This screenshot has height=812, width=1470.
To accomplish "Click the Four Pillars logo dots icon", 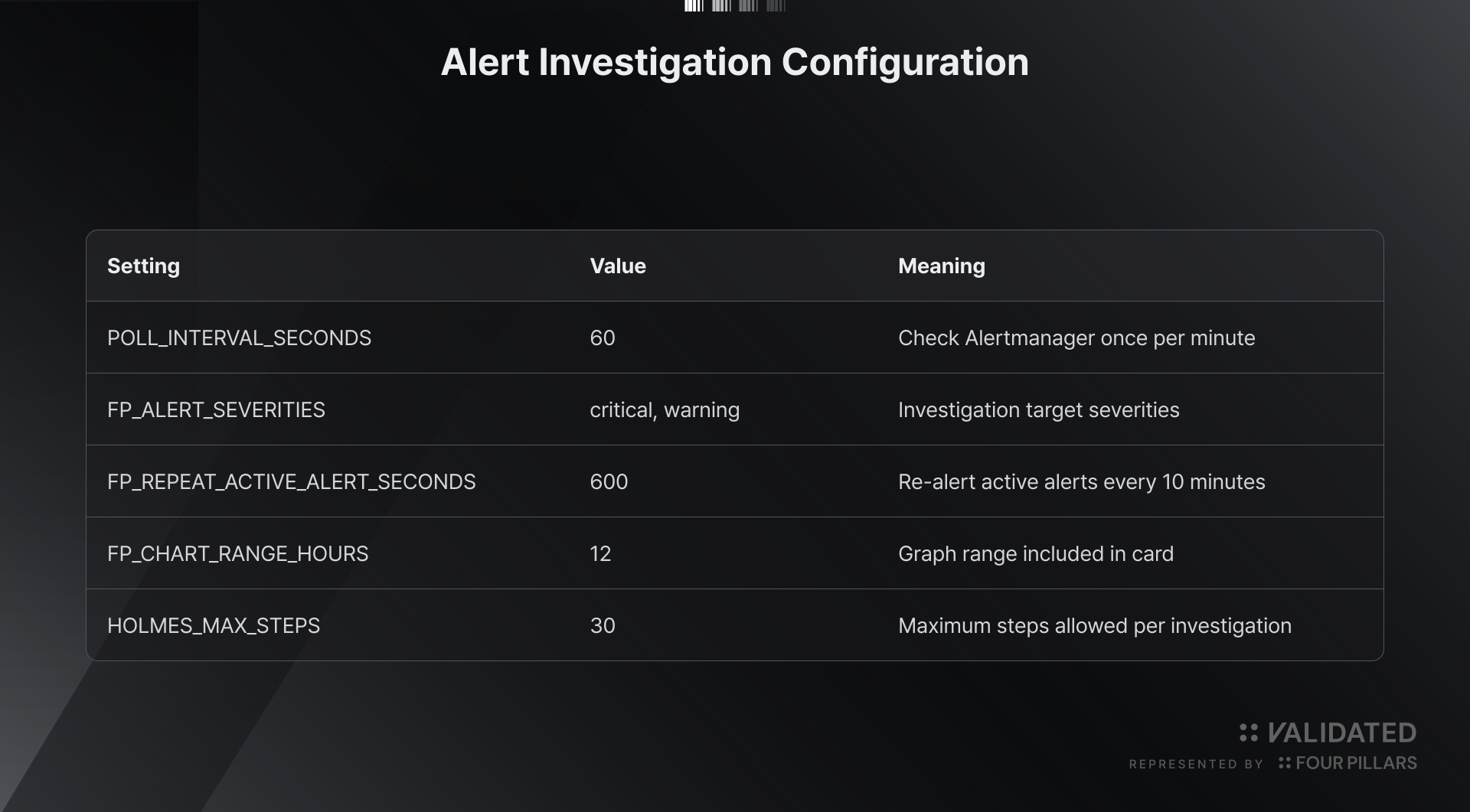I will pos(1285,763).
